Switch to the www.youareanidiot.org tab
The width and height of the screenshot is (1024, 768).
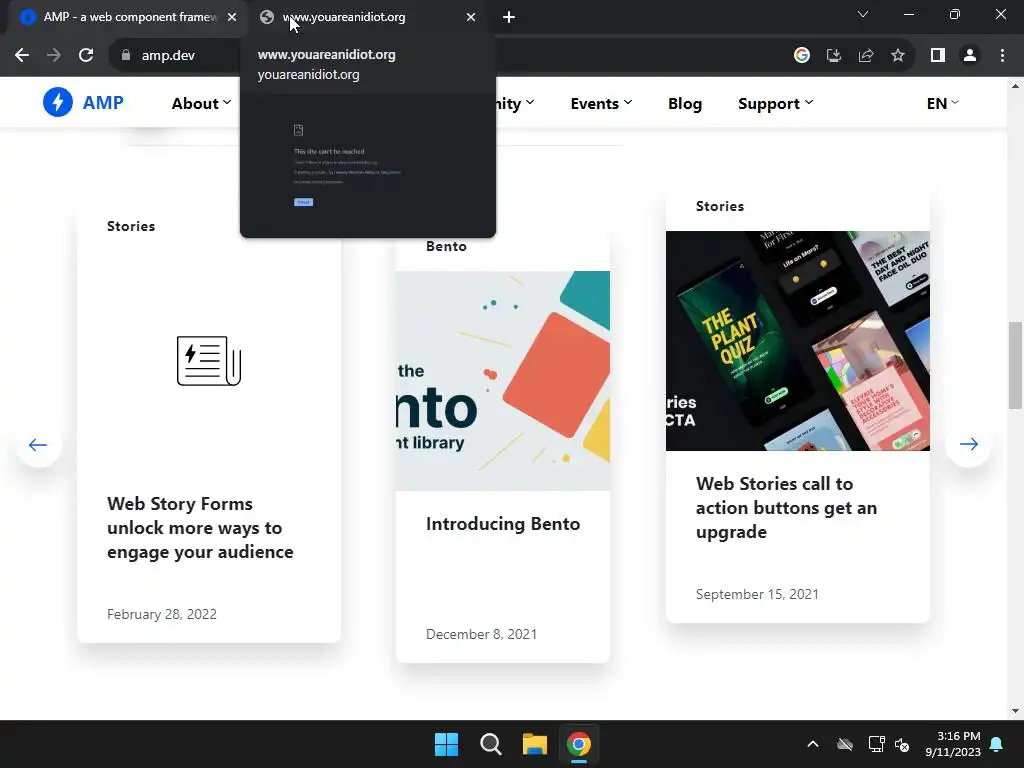tap(368, 17)
